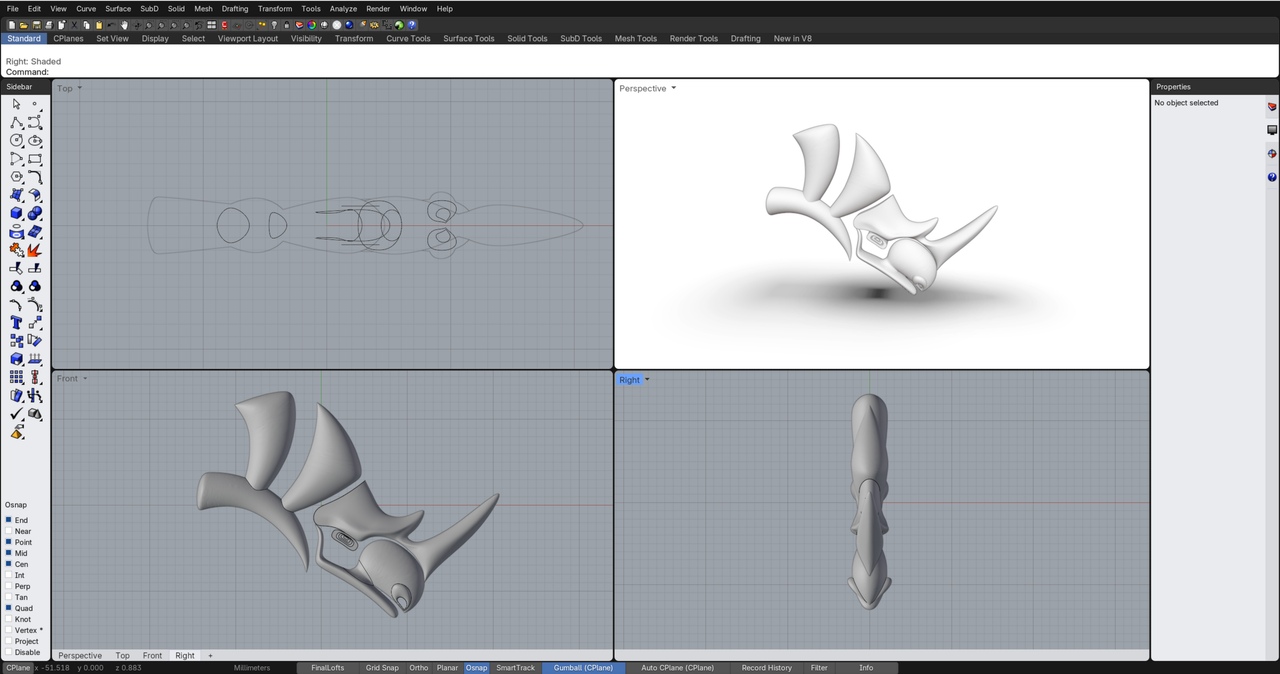The height and width of the screenshot is (674, 1280).
Task: Click the orange puzzle piece Join tool
Action: (16, 250)
